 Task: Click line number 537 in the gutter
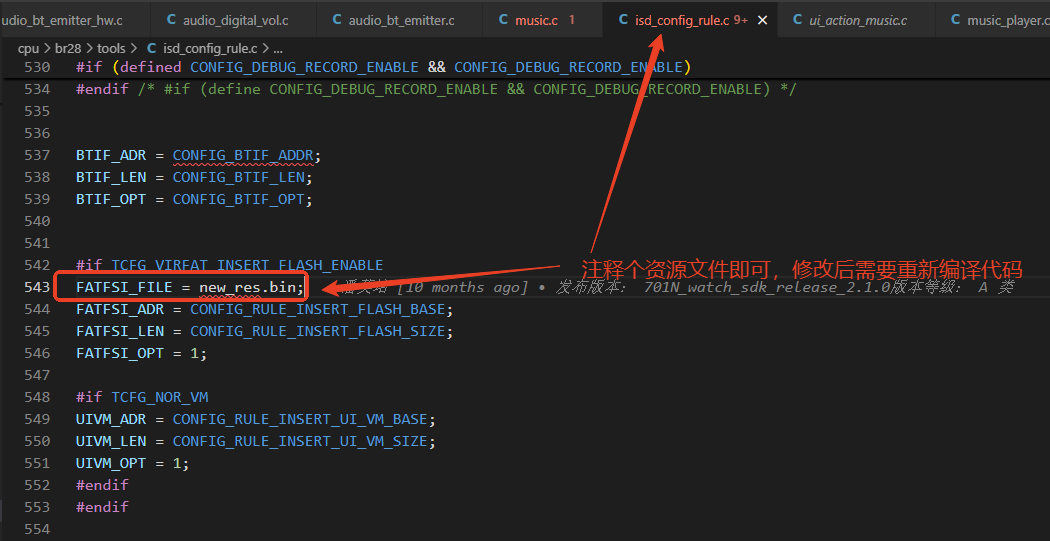[x=37, y=155]
